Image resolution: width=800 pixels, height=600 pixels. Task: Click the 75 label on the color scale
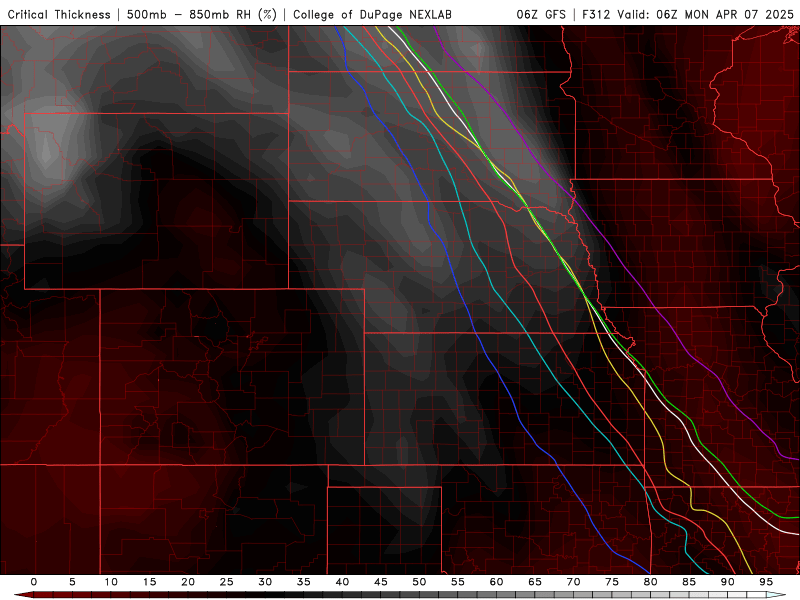pyautogui.click(x=612, y=582)
